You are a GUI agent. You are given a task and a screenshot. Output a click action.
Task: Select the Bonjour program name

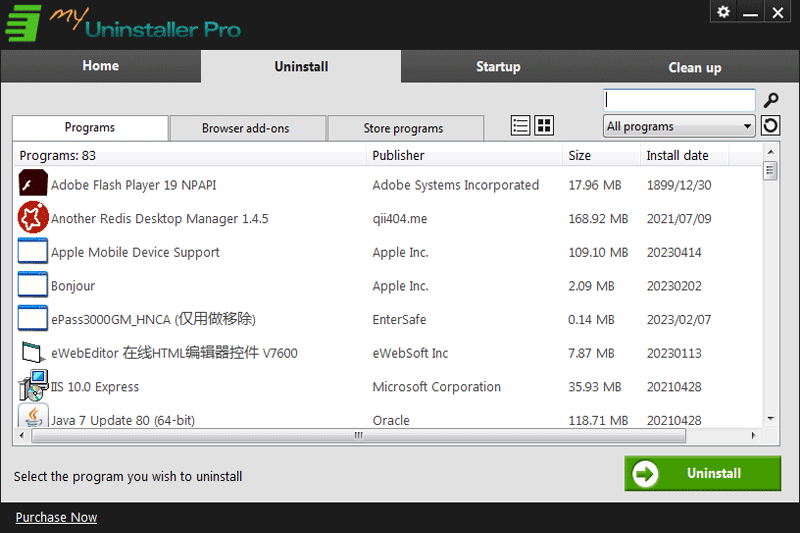point(73,286)
